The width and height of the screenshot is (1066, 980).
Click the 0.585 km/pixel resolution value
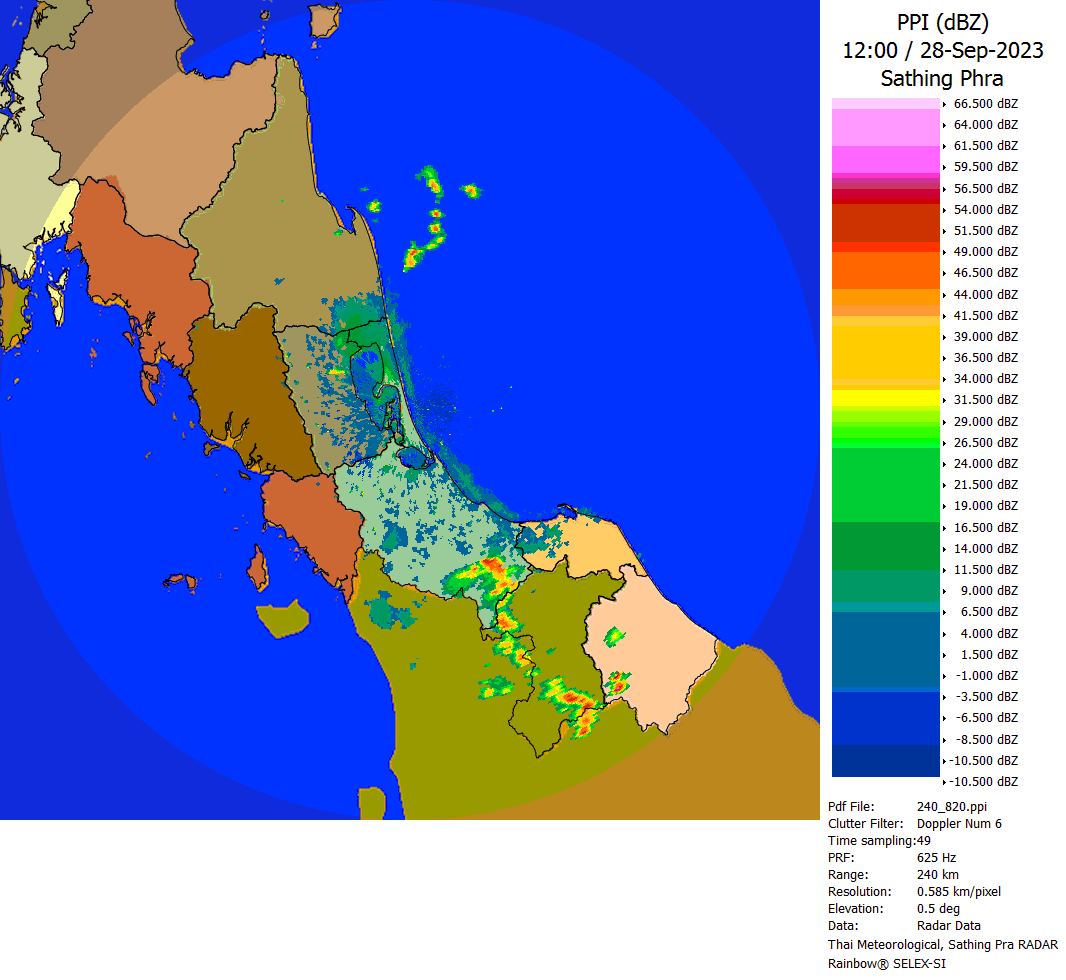958,892
